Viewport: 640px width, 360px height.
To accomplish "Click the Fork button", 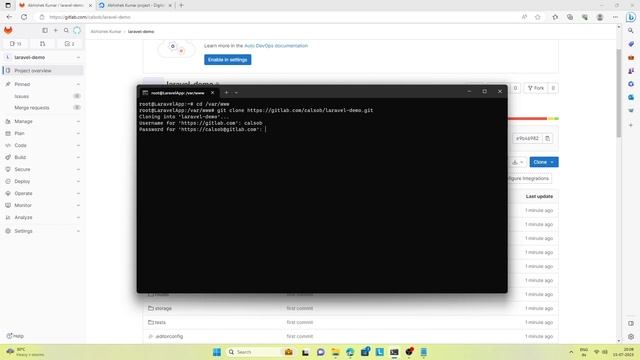I will (x=536, y=88).
